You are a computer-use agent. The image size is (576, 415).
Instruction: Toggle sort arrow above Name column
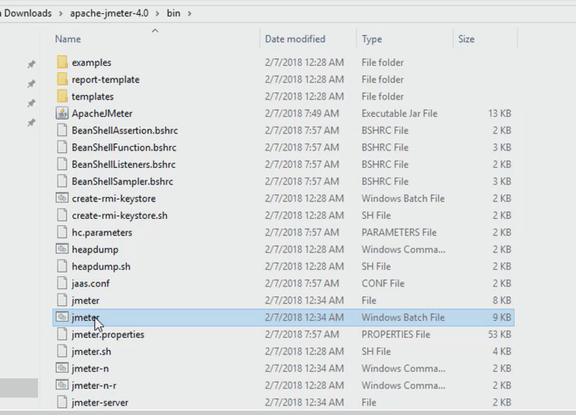[155, 31]
